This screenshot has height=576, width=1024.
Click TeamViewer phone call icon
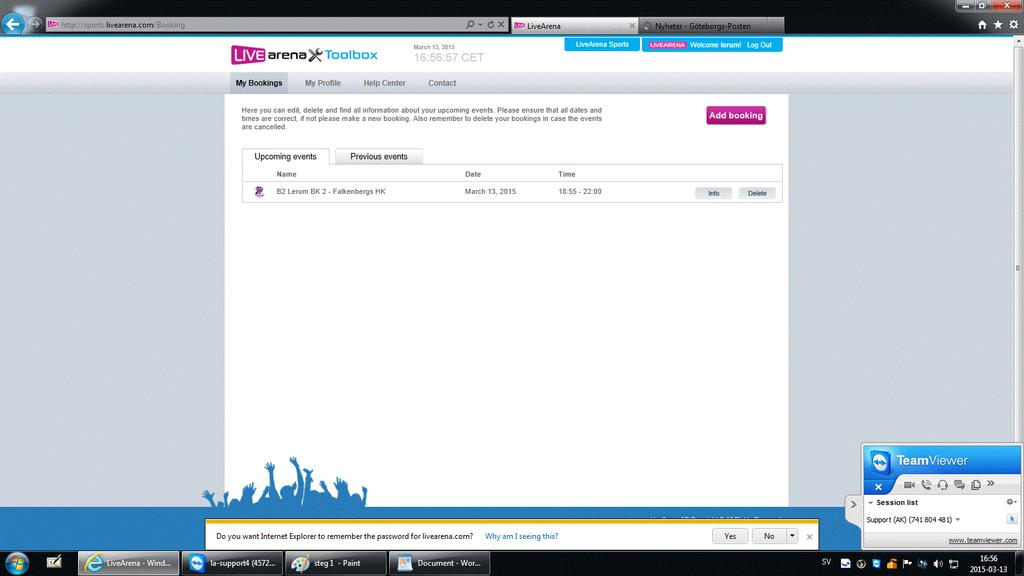926,485
